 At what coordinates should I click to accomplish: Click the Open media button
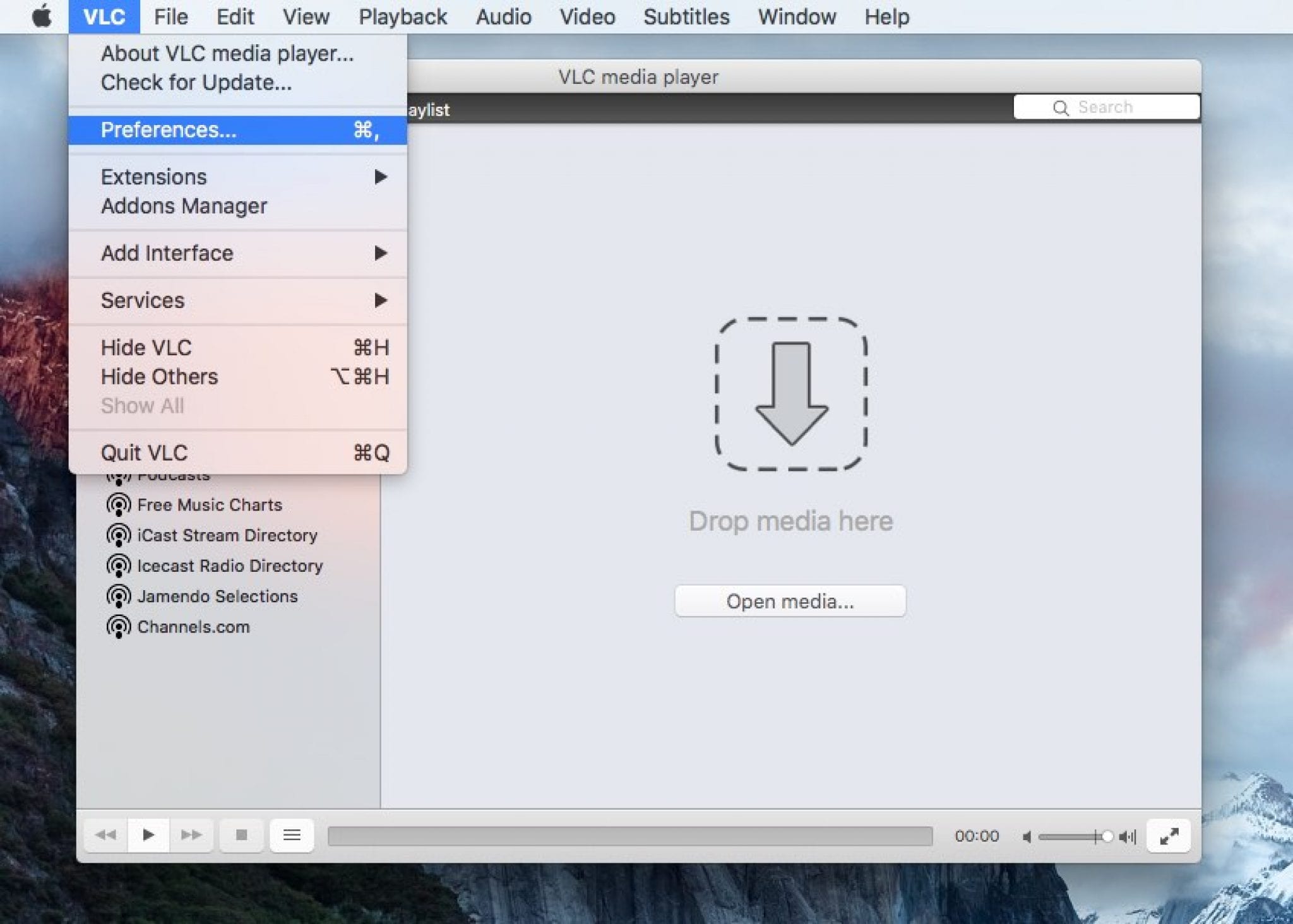click(x=790, y=601)
